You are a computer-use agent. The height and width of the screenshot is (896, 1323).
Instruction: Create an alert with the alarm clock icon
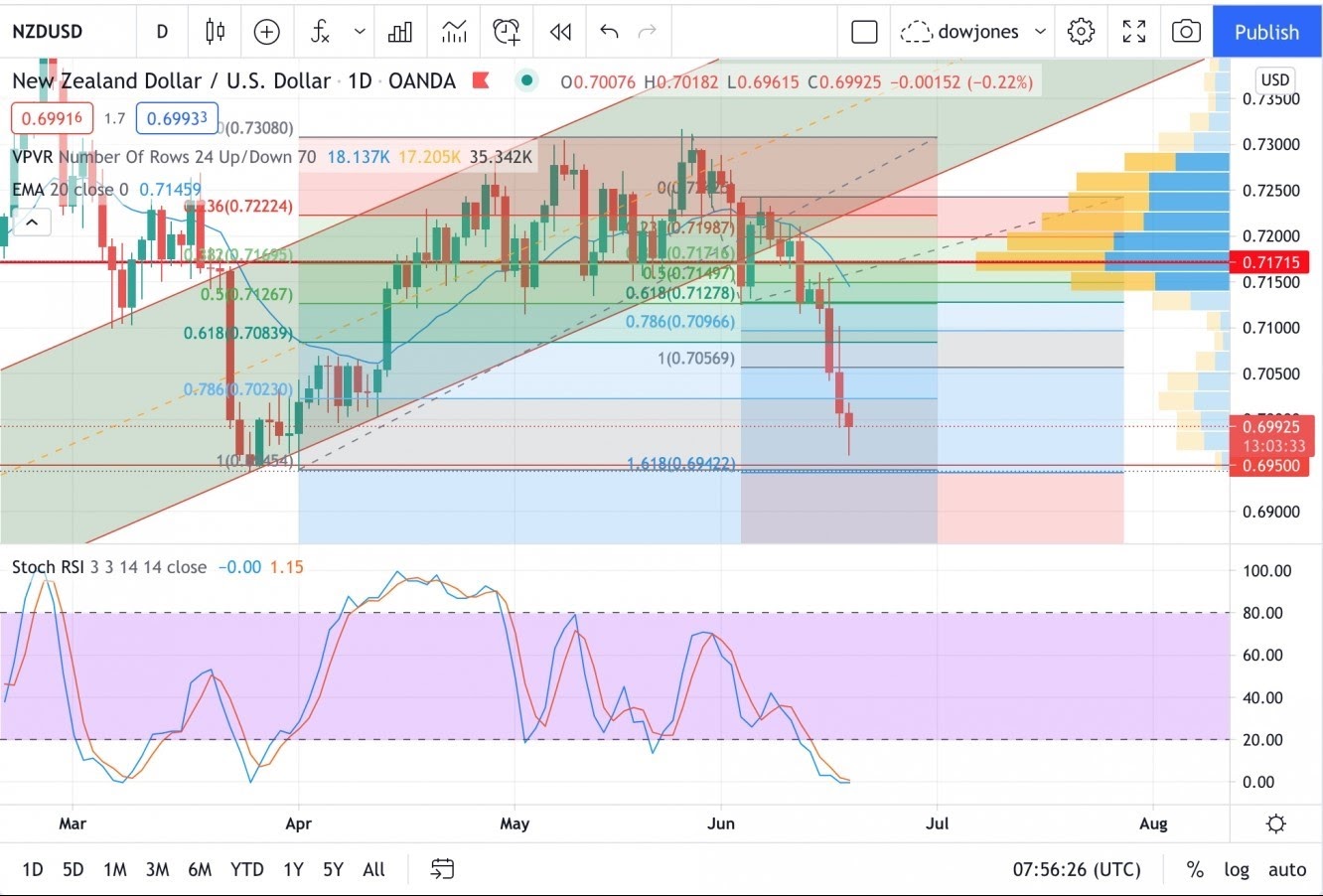(507, 32)
